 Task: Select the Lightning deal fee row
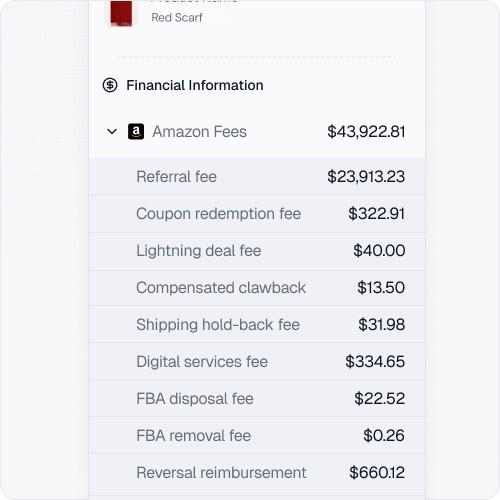(x=257, y=251)
